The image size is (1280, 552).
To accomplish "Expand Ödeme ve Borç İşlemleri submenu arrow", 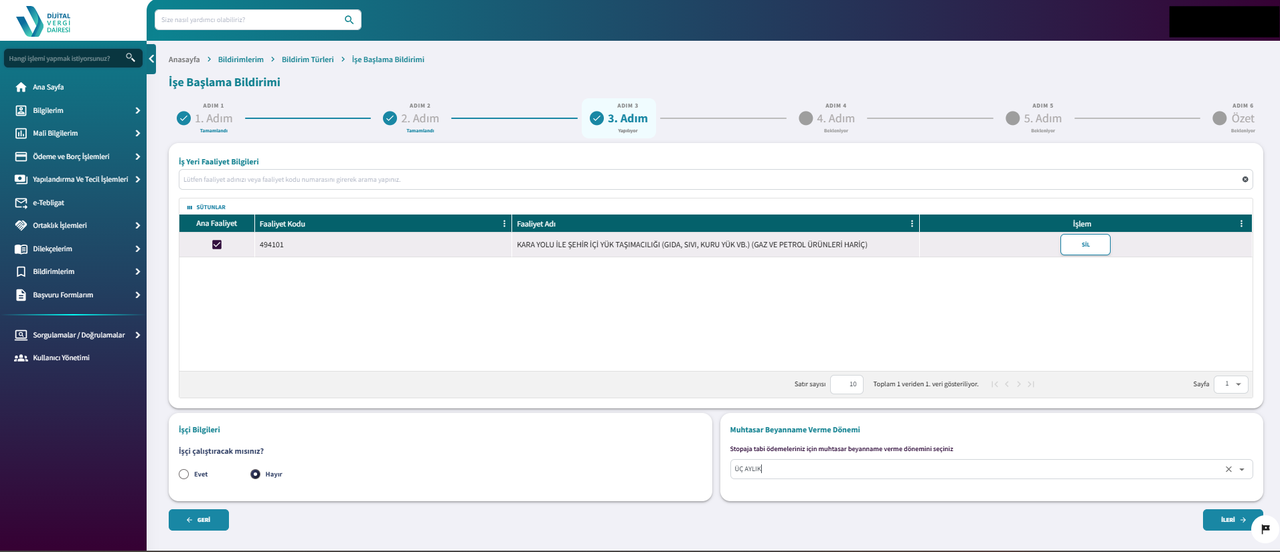I will 137,156.
